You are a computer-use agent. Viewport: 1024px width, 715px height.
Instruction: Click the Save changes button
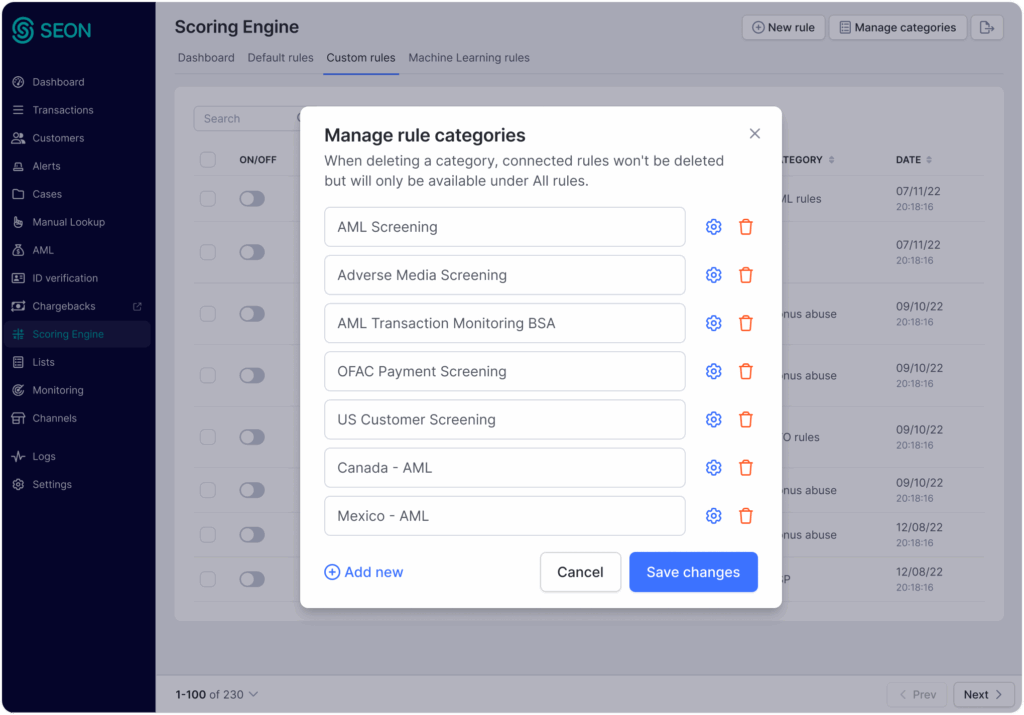pos(693,572)
